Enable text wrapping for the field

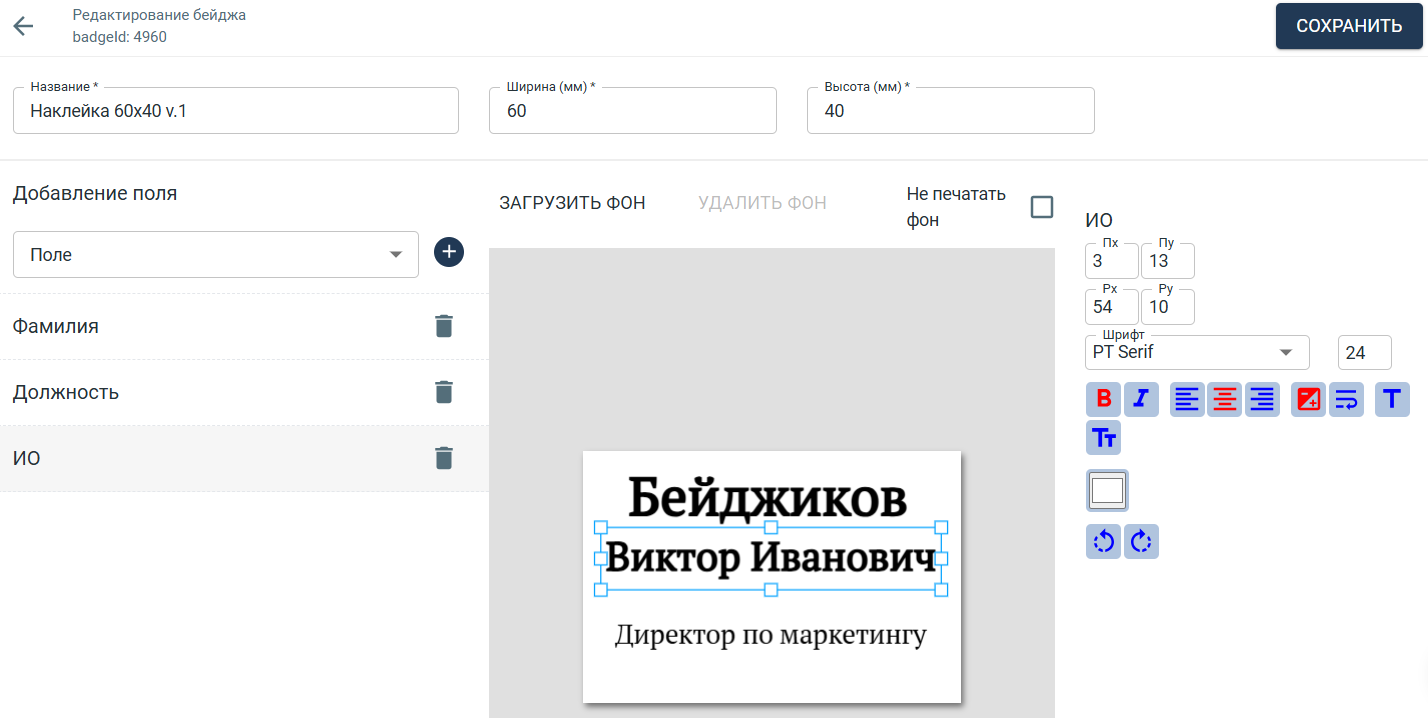[1346, 399]
